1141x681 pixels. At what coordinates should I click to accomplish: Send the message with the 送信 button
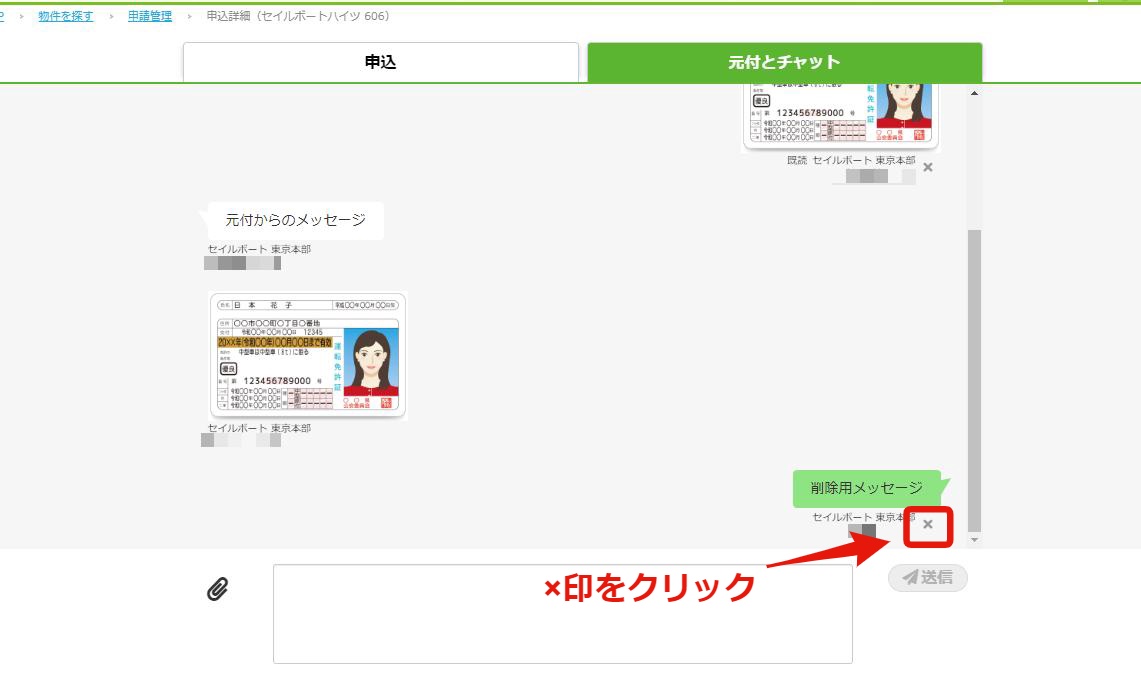coord(928,578)
